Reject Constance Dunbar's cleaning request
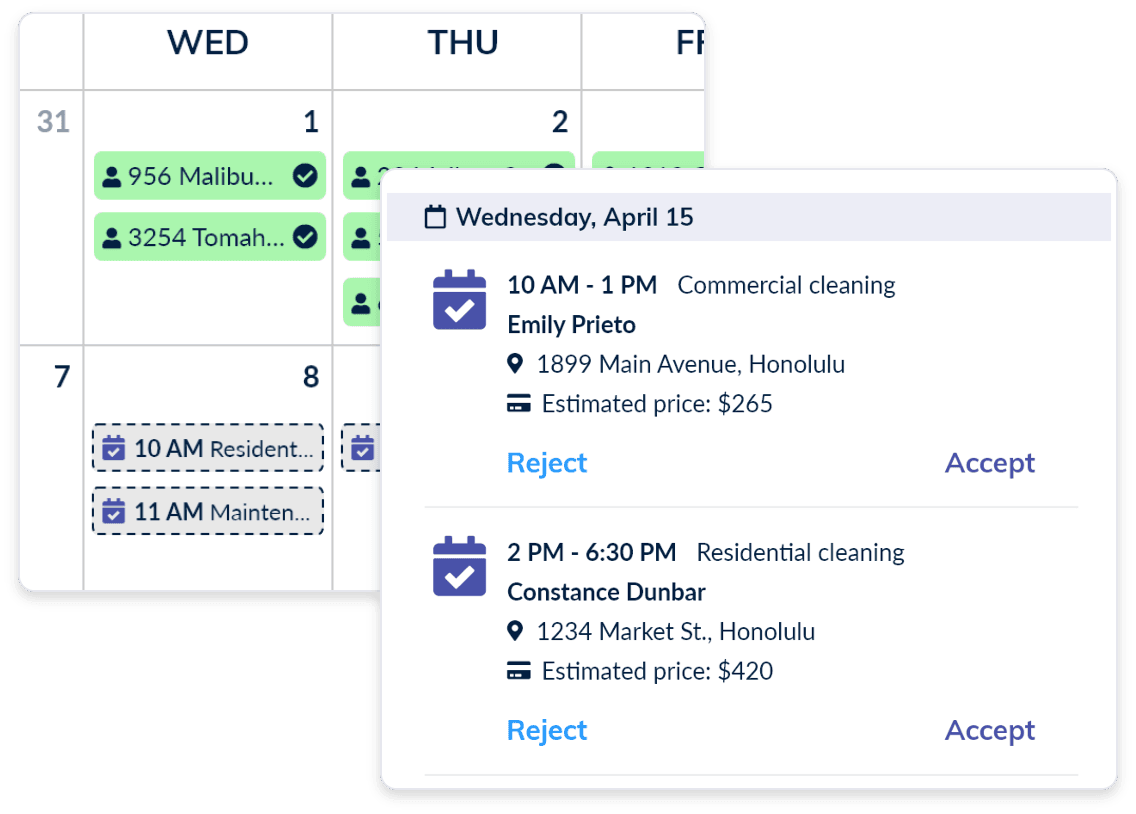1136x814 pixels. click(x=547, y=730)
